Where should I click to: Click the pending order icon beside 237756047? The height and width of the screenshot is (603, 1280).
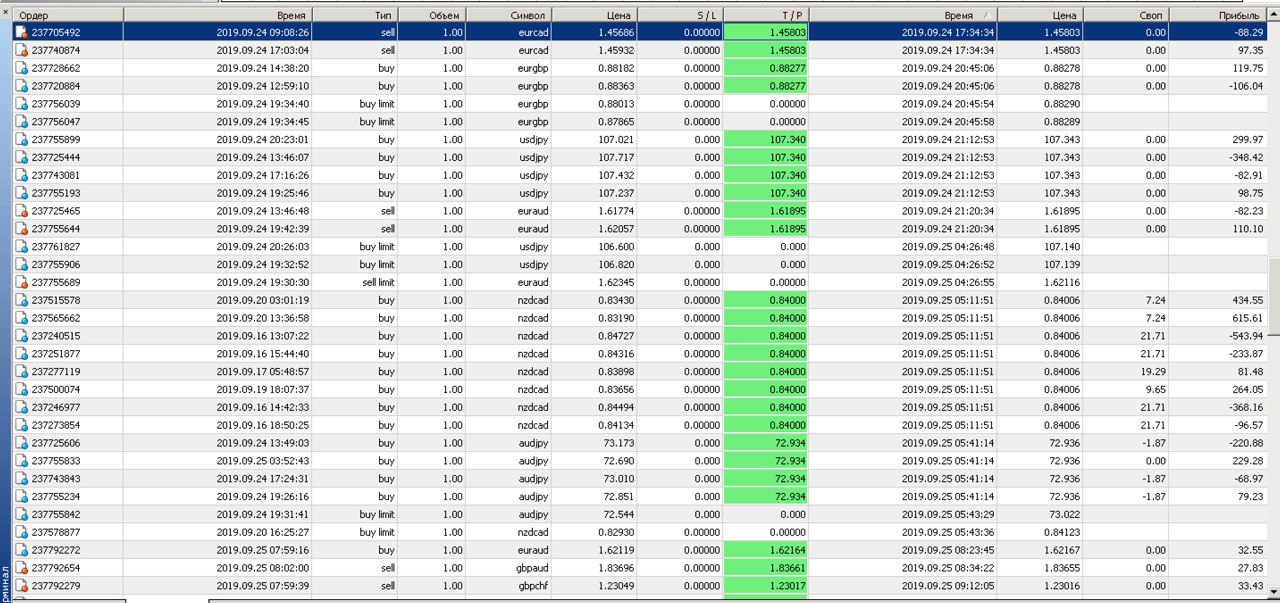(21, 121)
